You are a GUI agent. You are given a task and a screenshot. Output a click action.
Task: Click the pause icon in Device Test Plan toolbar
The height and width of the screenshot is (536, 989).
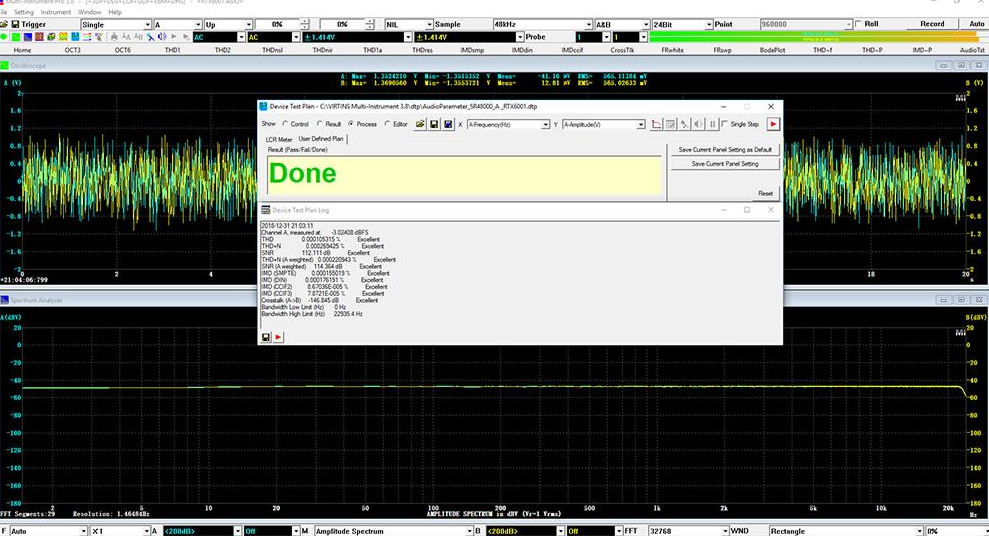click(713, 124)
